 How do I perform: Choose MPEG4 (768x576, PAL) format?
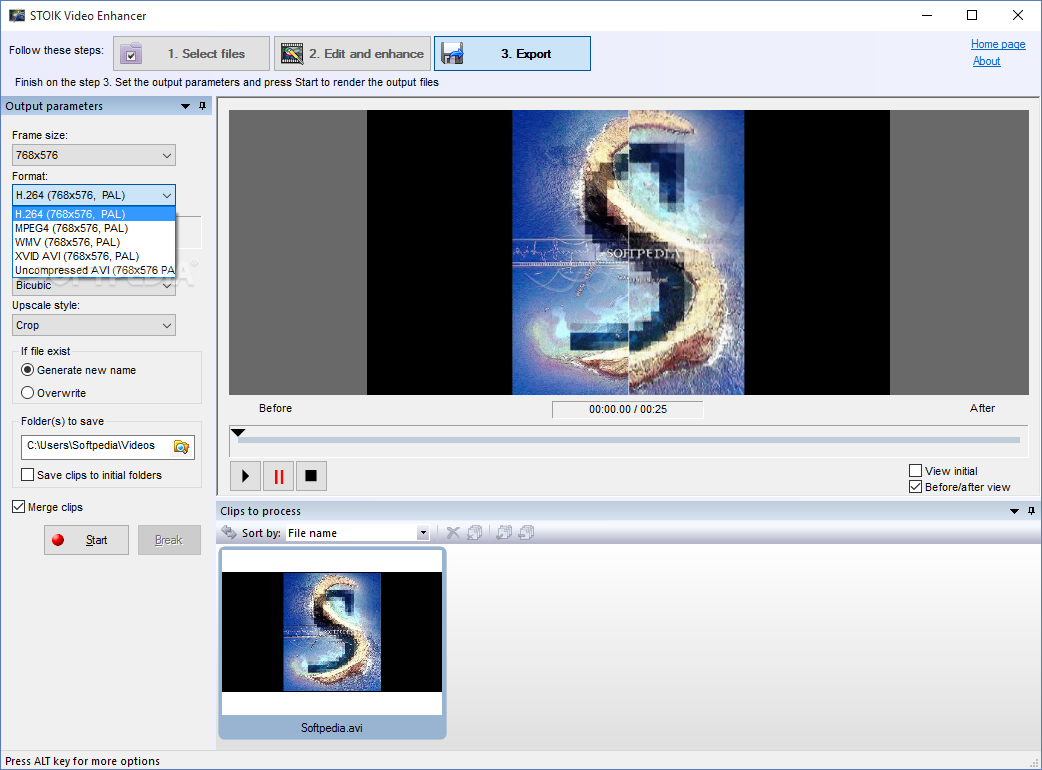click(x=94, y=228)
